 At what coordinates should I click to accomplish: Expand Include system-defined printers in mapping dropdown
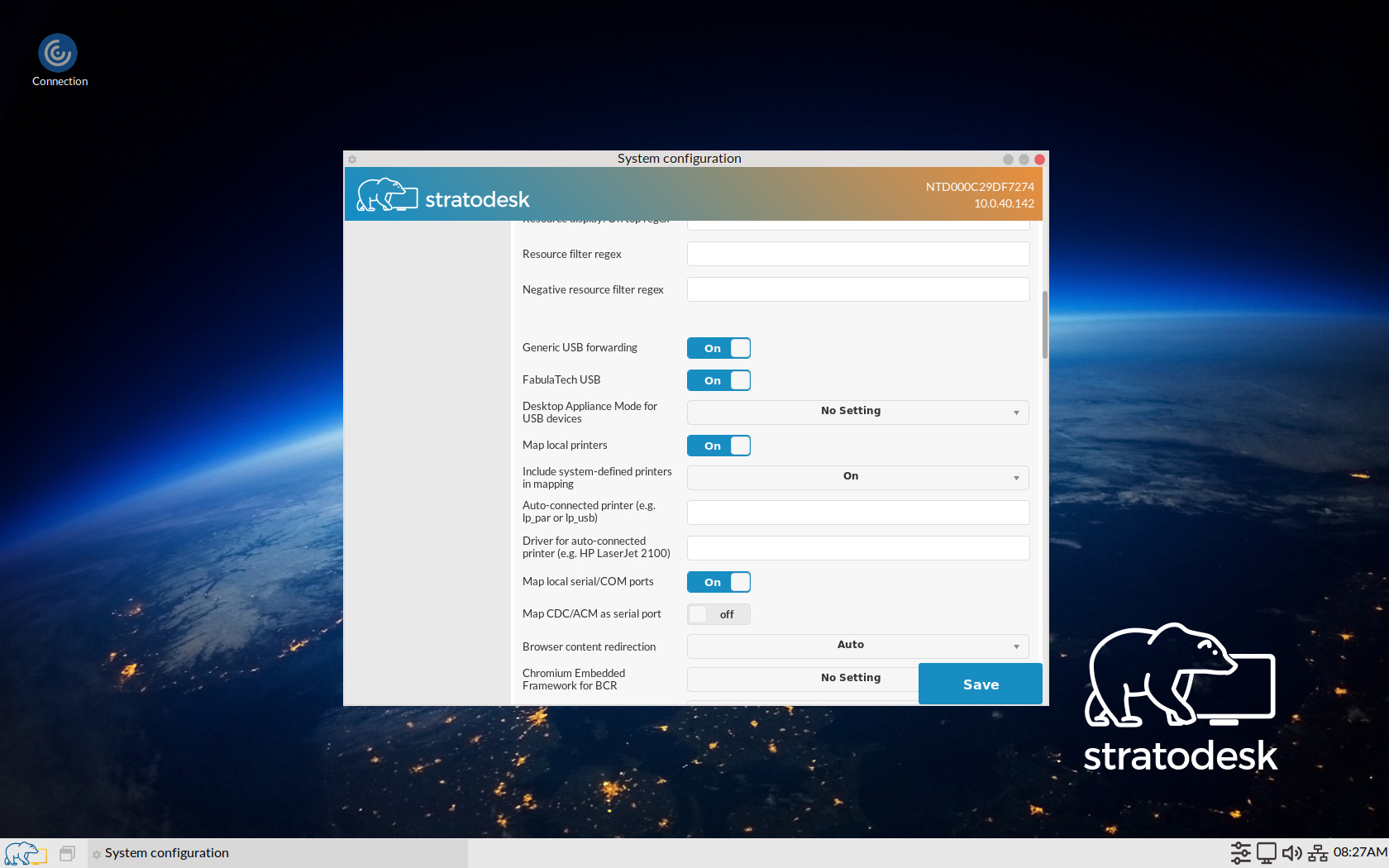tap(857, 477)
